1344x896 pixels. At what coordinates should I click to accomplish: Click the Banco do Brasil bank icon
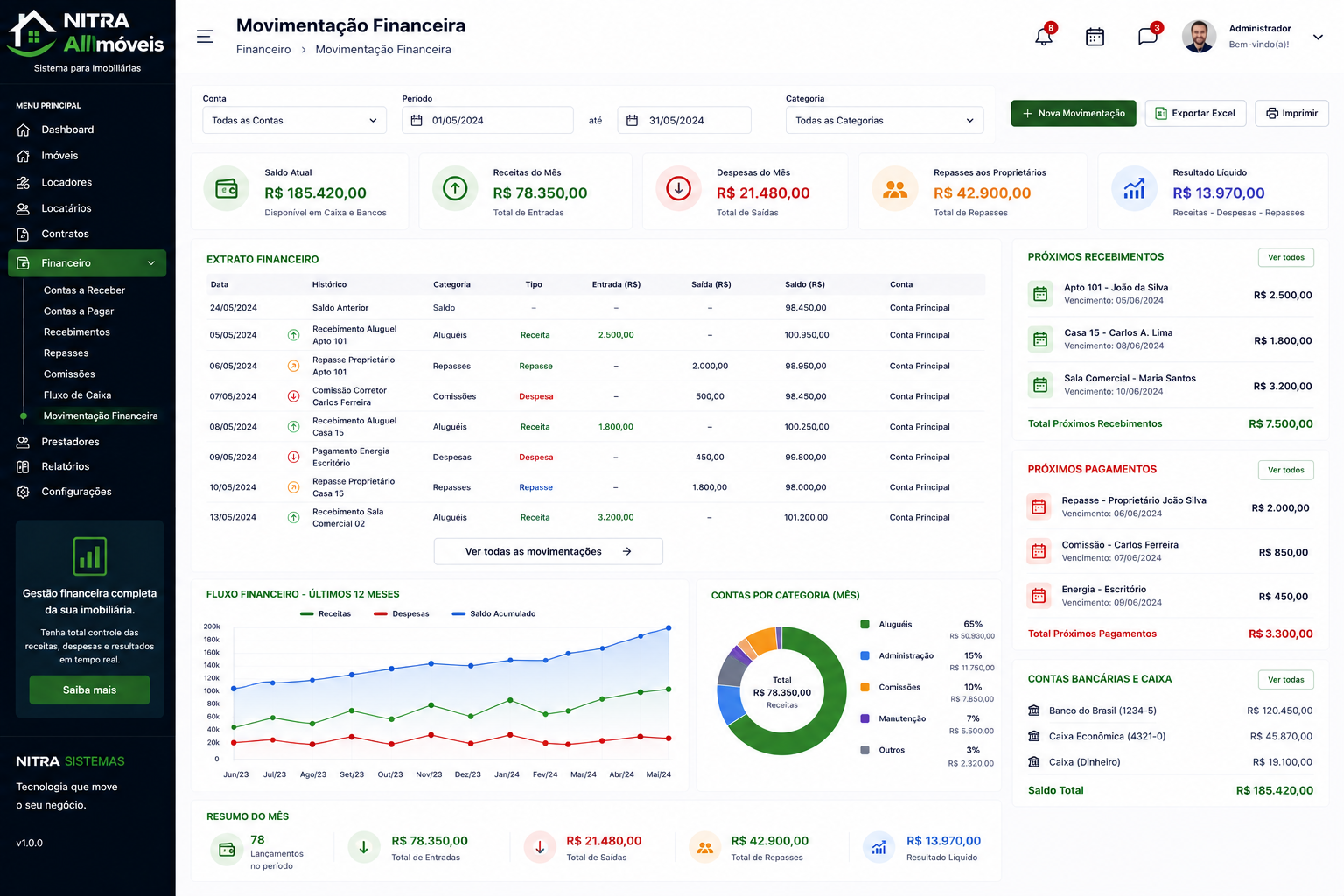pos(1034,710)
